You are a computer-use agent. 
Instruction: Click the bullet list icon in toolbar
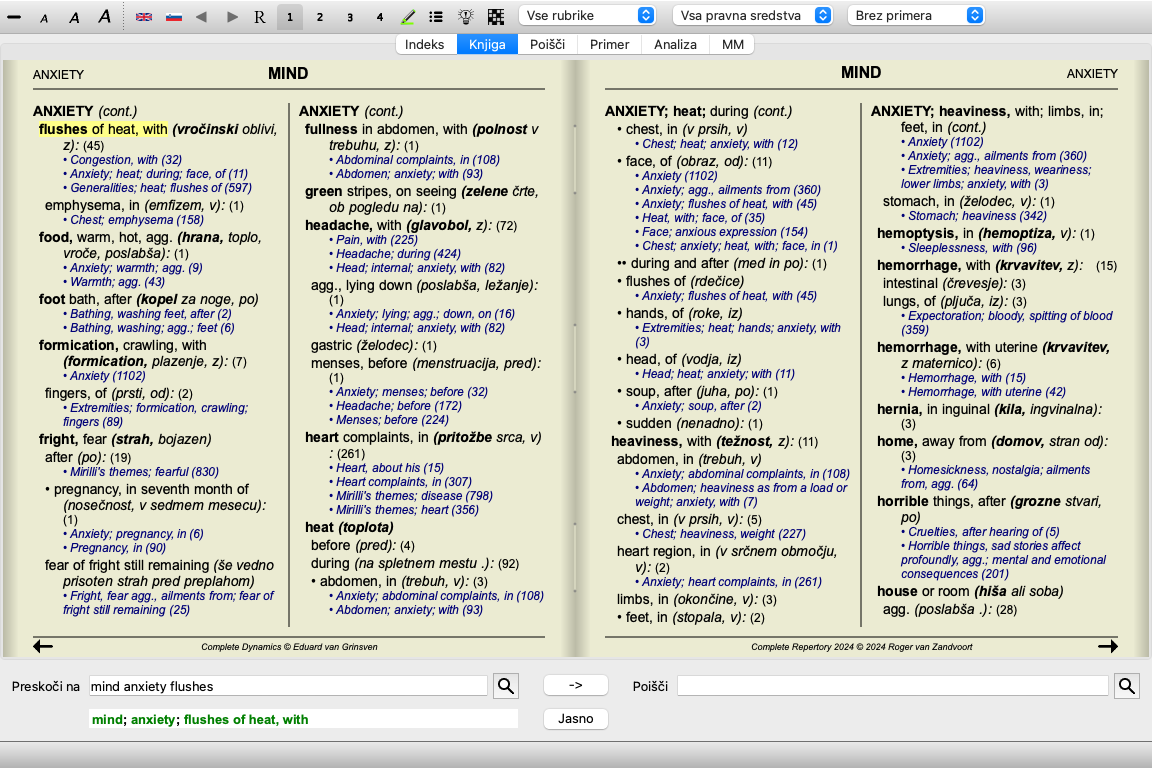click(436, 17)
